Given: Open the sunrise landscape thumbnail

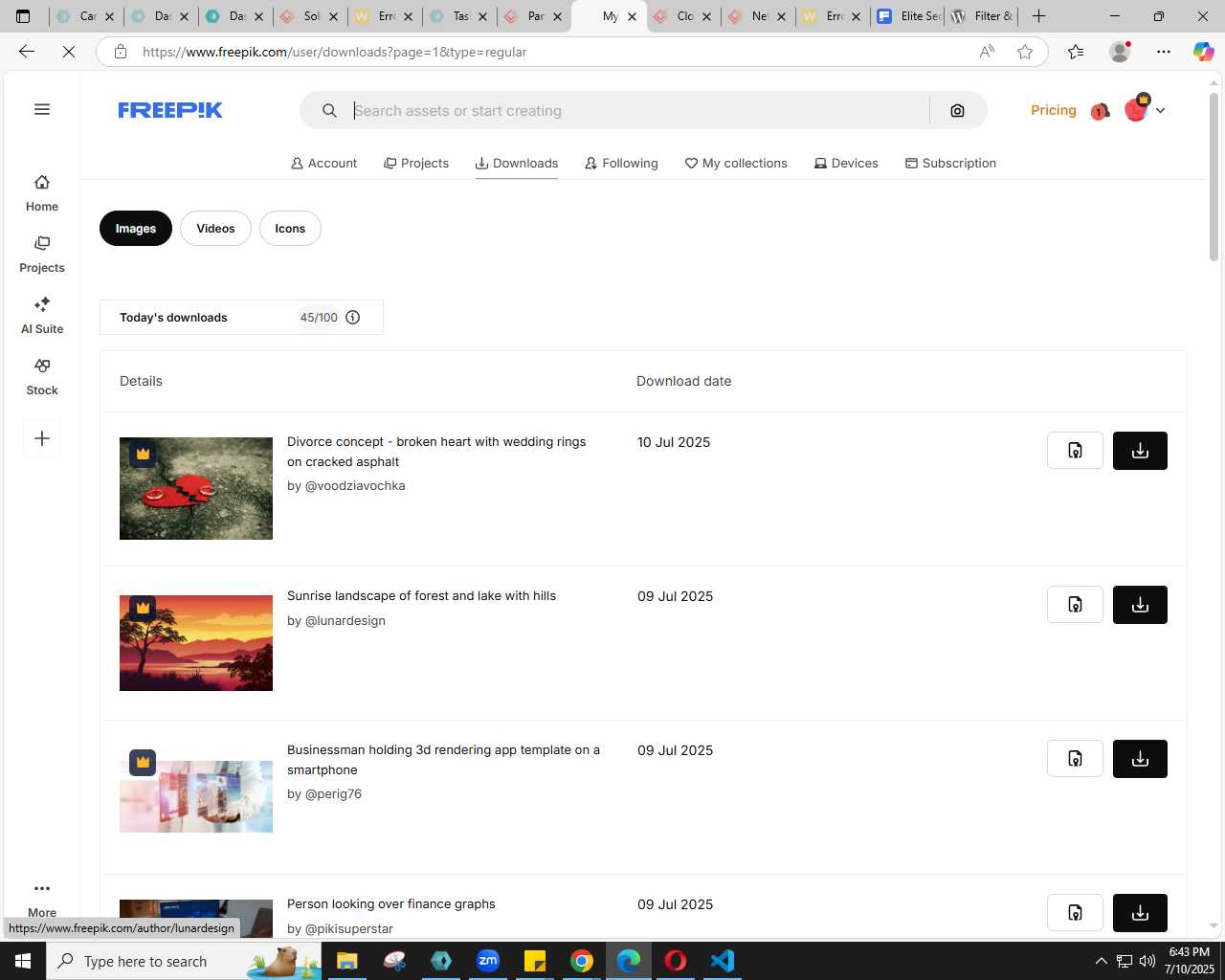Looking at the screenshot, I should pyautogui.click(x=196, y=643).
